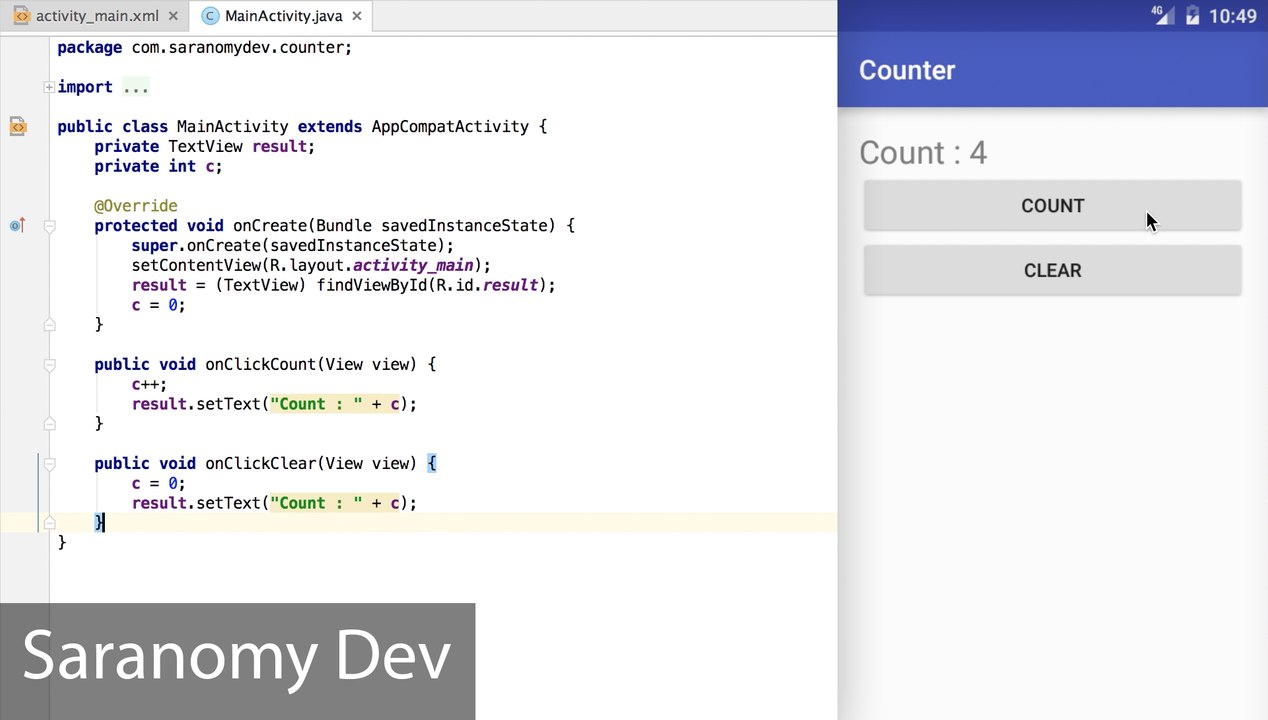Click the Java class icon on MainActivity.java tab
1268x720 pixels.
pyautogui.click(x=210, y=16)
